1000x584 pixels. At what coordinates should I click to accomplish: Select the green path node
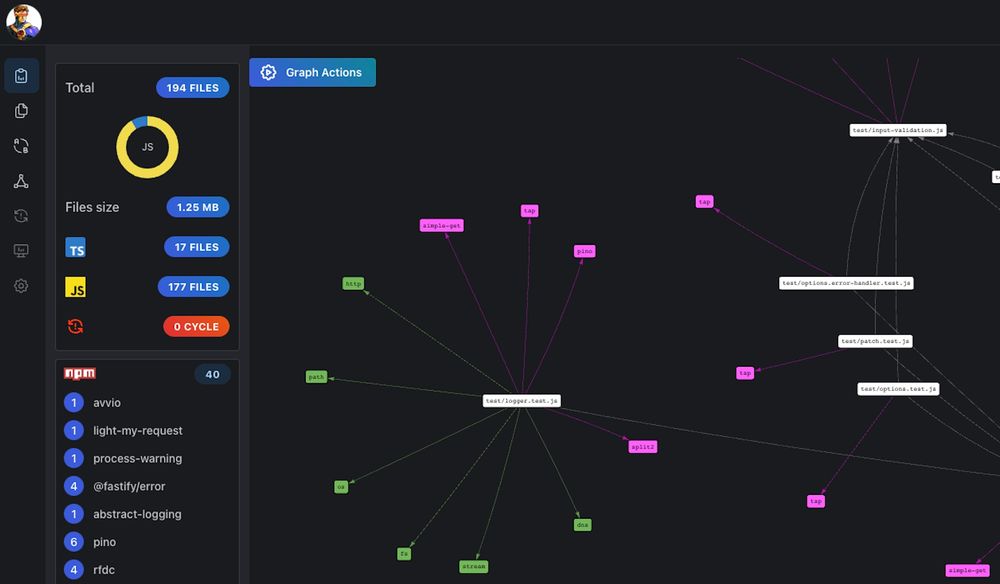click(316, 377)
